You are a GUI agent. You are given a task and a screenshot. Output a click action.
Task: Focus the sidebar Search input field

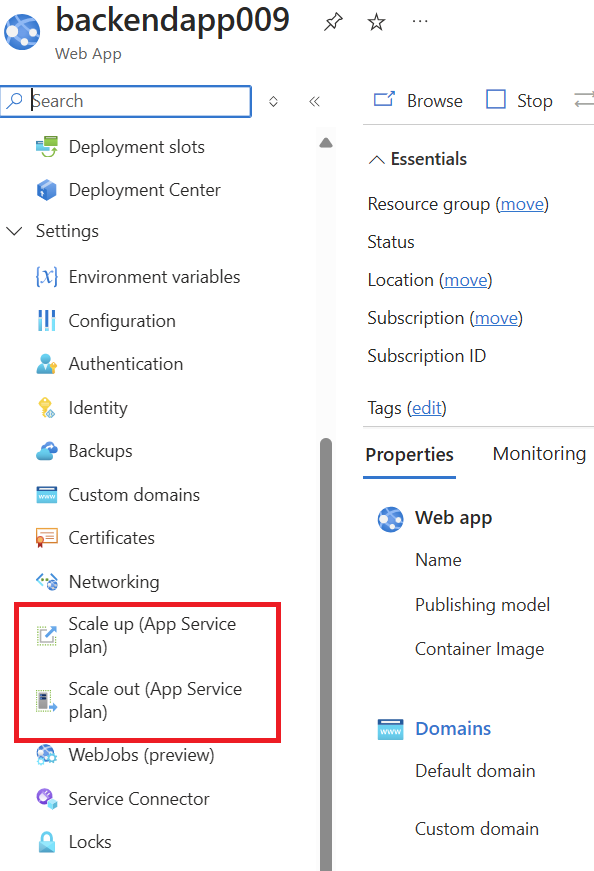126,101
